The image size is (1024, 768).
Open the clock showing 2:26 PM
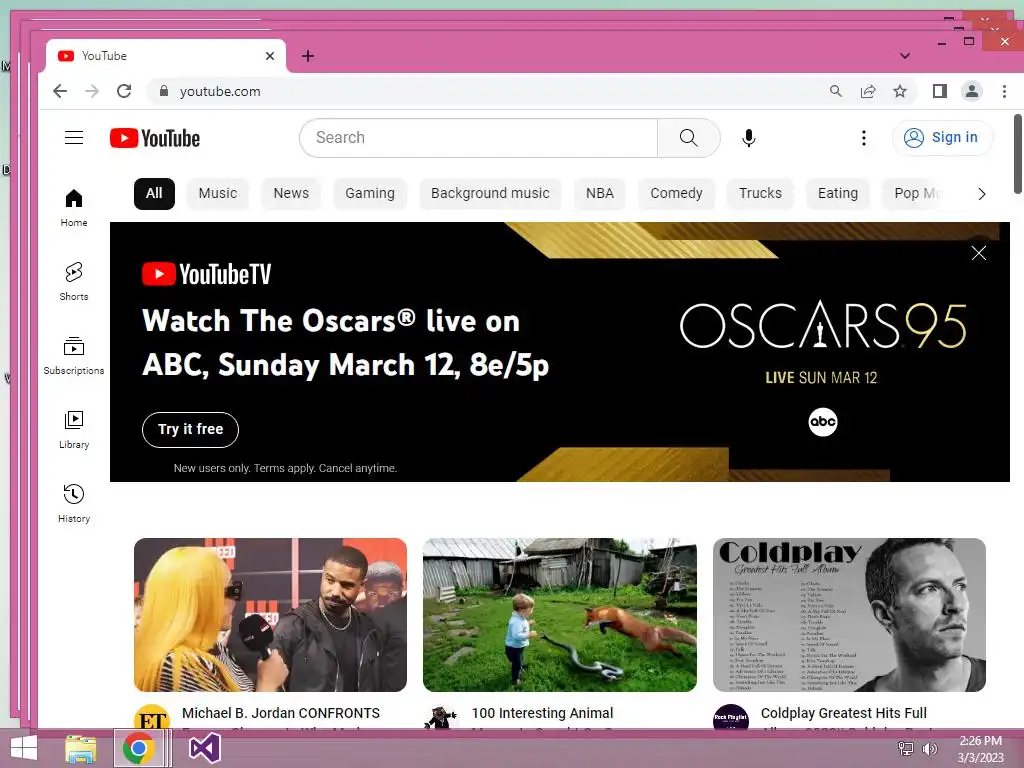pos(980,749)
